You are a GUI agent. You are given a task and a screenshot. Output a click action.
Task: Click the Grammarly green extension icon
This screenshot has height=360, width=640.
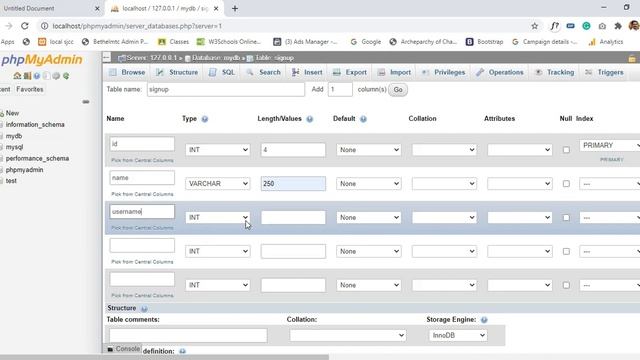[x=586, y=26]
